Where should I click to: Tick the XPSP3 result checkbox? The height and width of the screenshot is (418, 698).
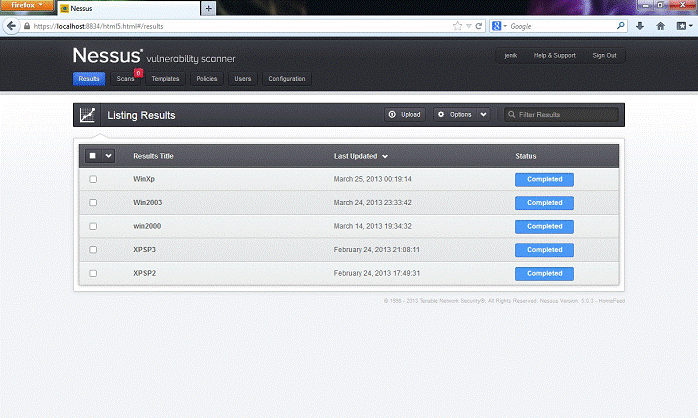[x=93, y=250]
